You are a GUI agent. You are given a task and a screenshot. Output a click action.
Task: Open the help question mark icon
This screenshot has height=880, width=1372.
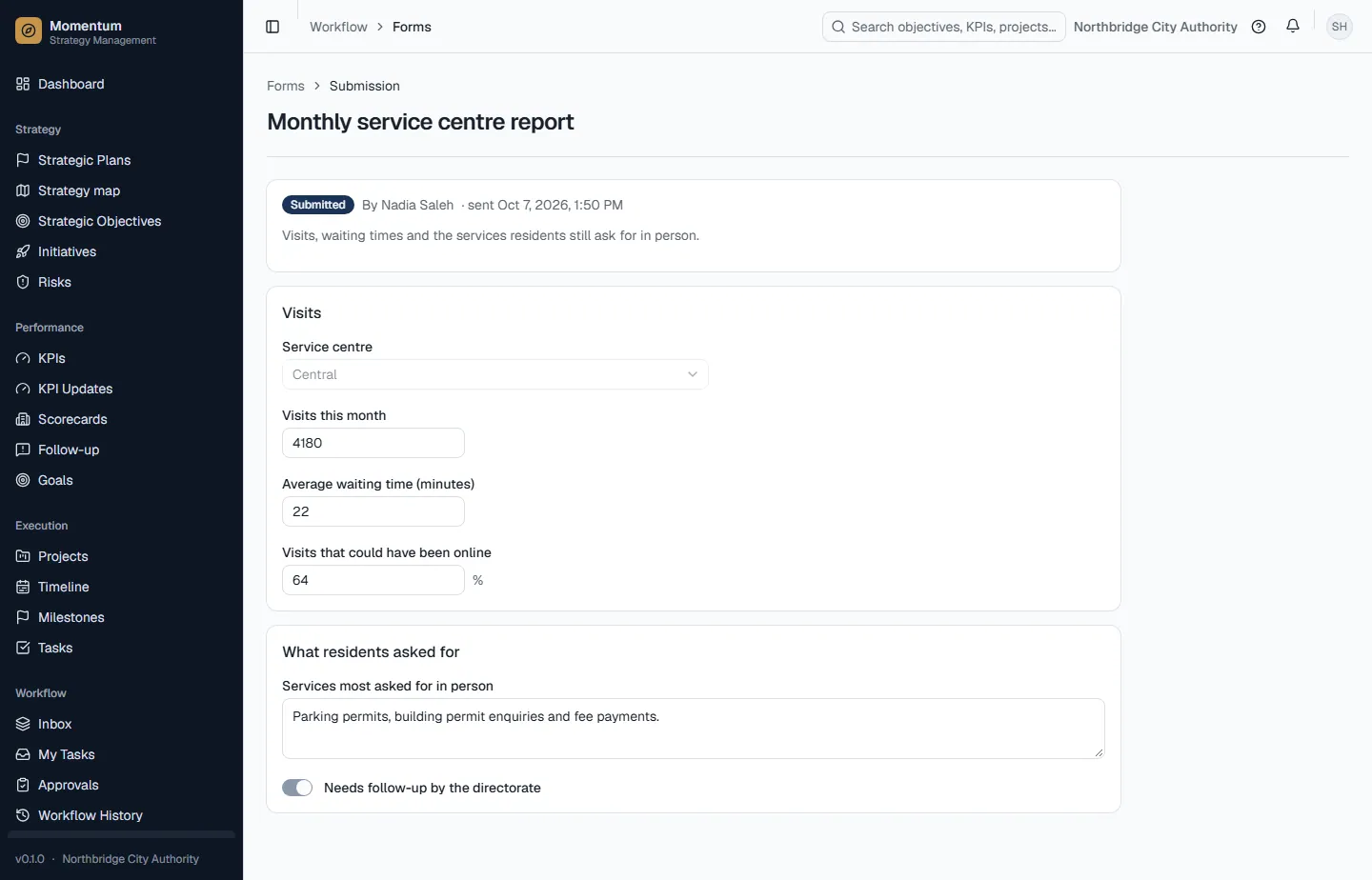[1259, 27]
